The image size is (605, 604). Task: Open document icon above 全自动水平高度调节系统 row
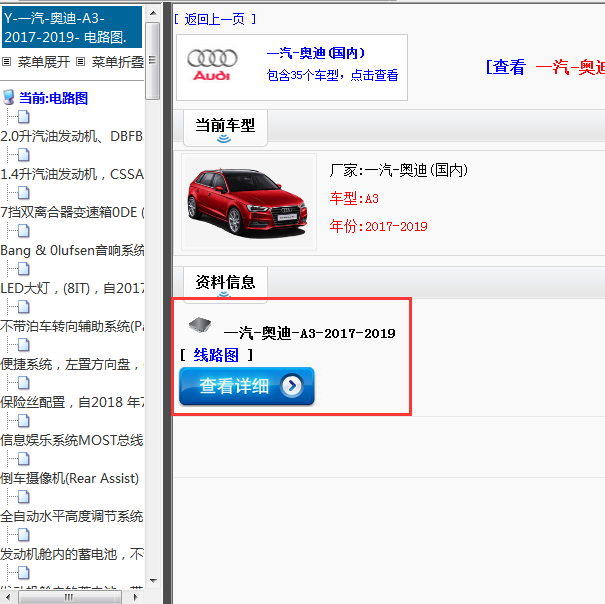[x=24, y=497]
